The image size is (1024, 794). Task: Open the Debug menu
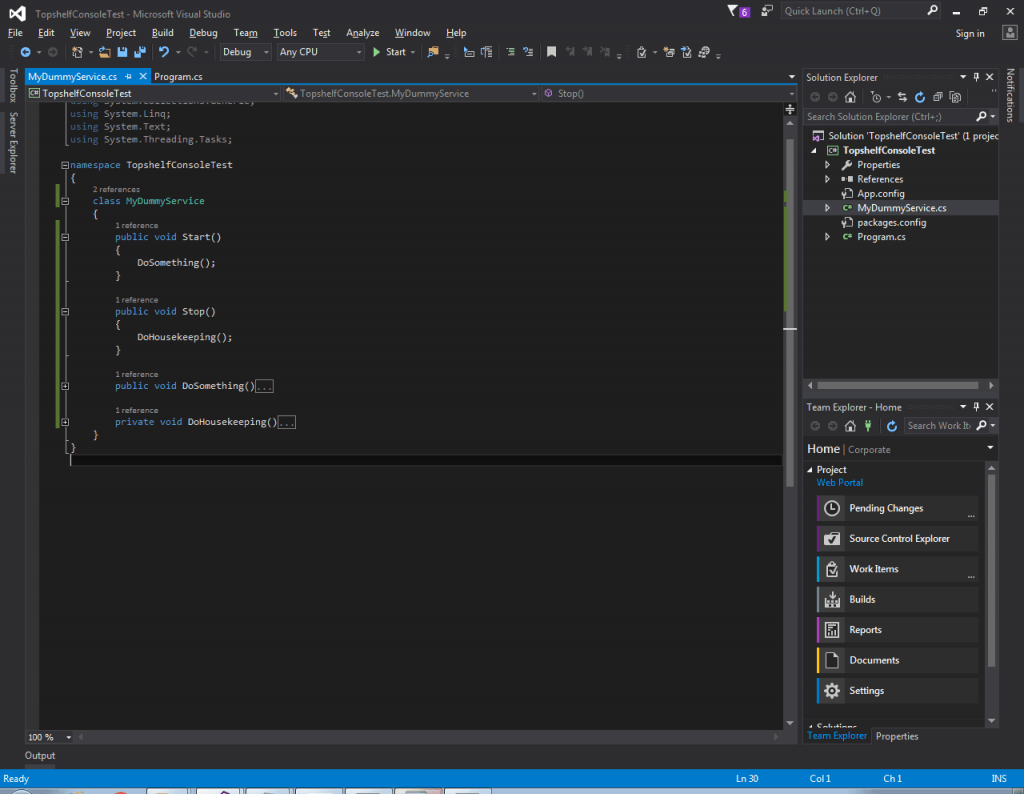click(203, 33)
